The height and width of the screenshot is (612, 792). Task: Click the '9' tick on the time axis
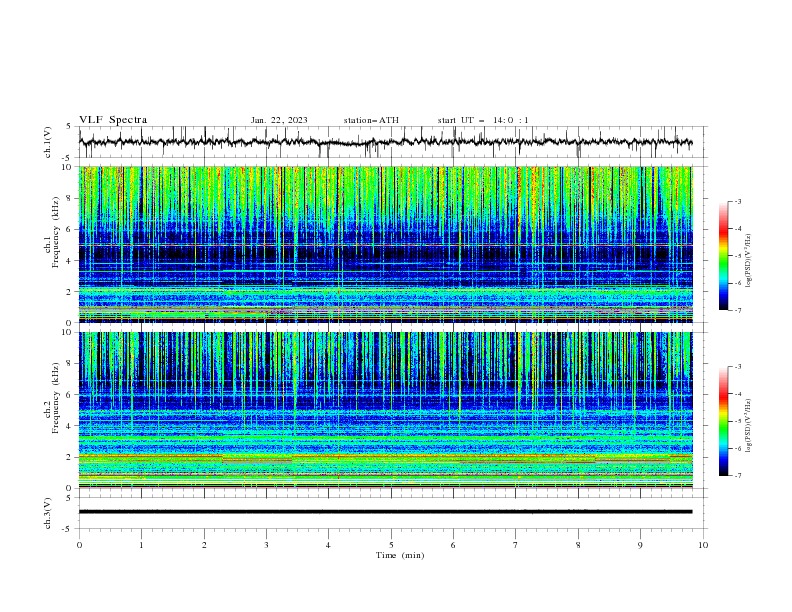click(x=640, y=545)
